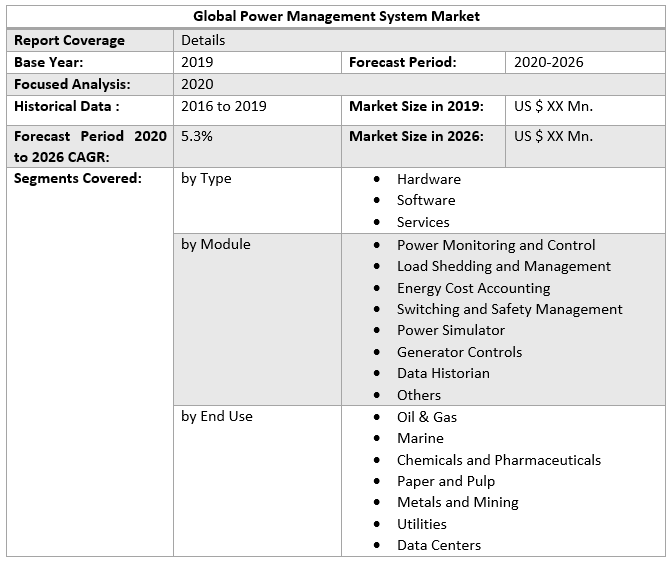672x563 pixels.
Task: Click the '5.3%' CAGR value
Action: tap(197, 136)
